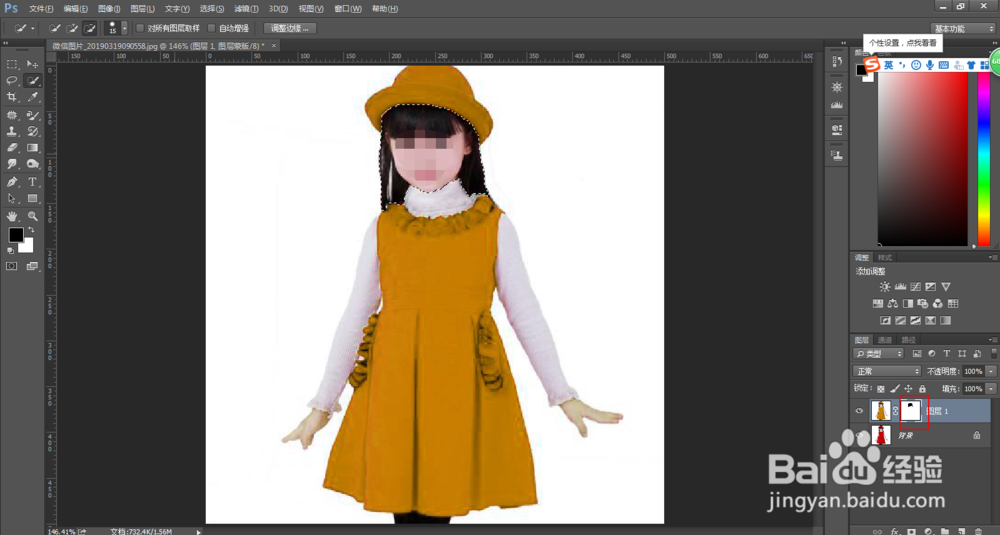The width and height of the screenshot is (1000, 535).
Task: Choose Subtract from Selection mode
Action: point(89,28)
